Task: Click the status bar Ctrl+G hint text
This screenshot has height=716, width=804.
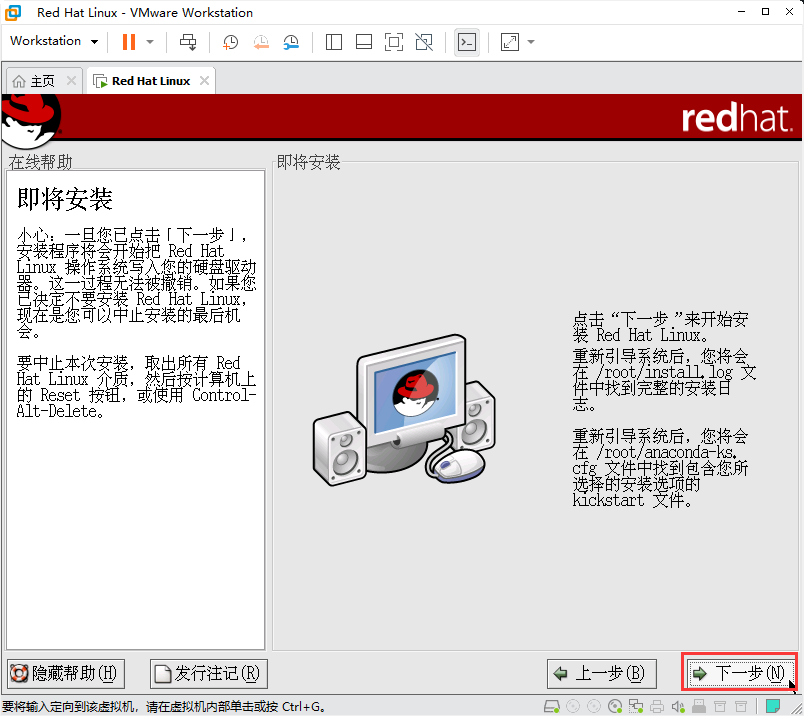Action: click(x=164, y=707)
